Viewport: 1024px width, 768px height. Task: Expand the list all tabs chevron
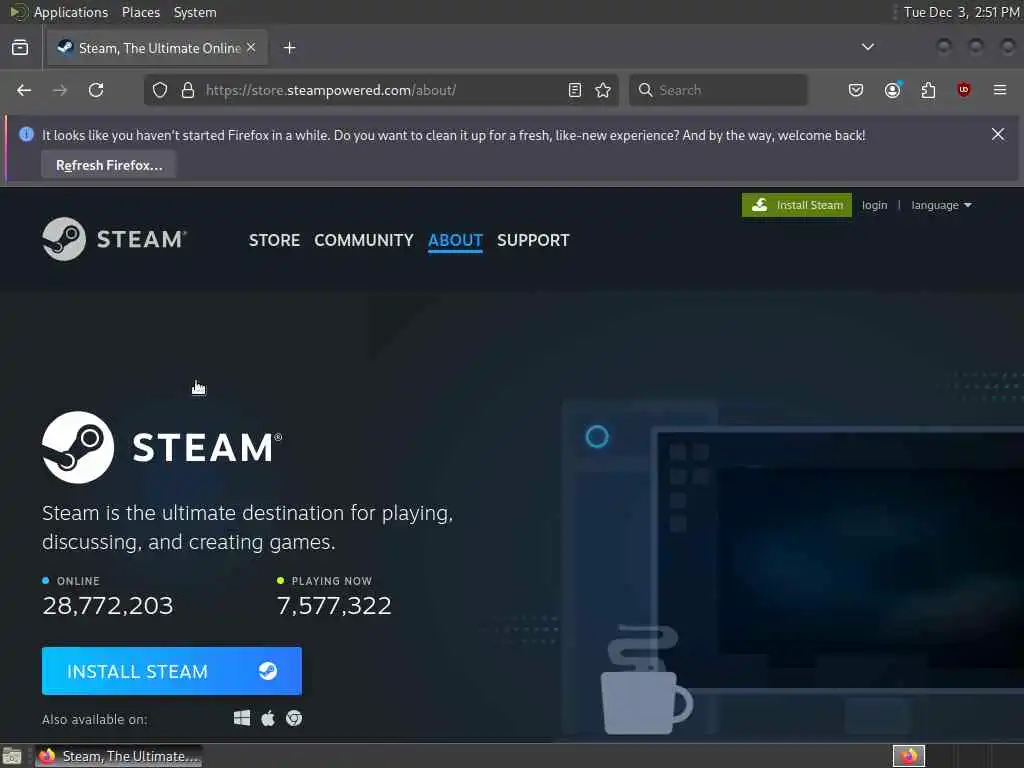[x=867, y=47]
